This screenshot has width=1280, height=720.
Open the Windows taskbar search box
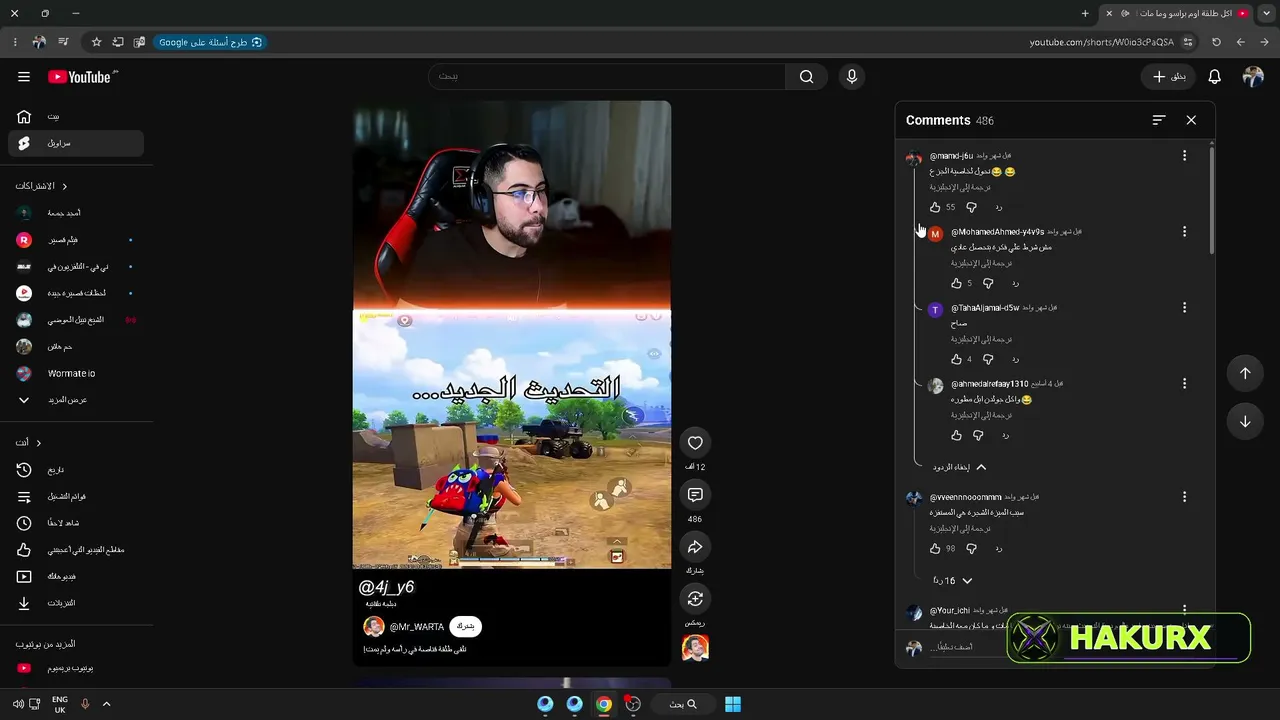pos(684,704)
